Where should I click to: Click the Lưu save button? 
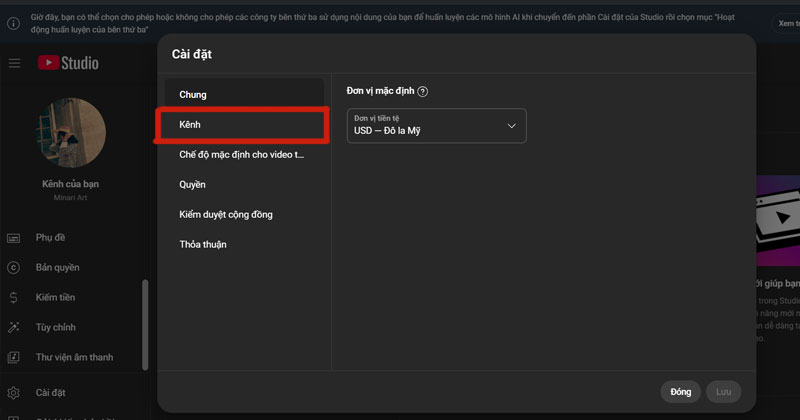point(723,392)
